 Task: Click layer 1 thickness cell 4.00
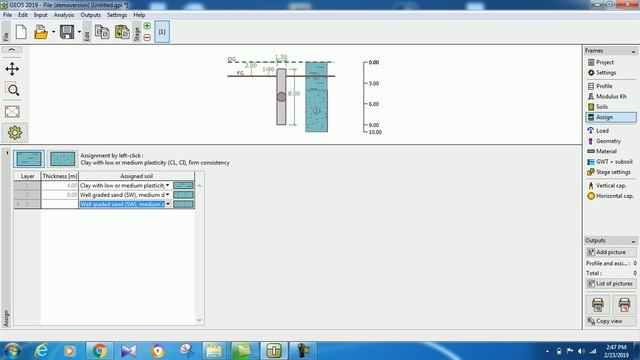click(60, 185)
